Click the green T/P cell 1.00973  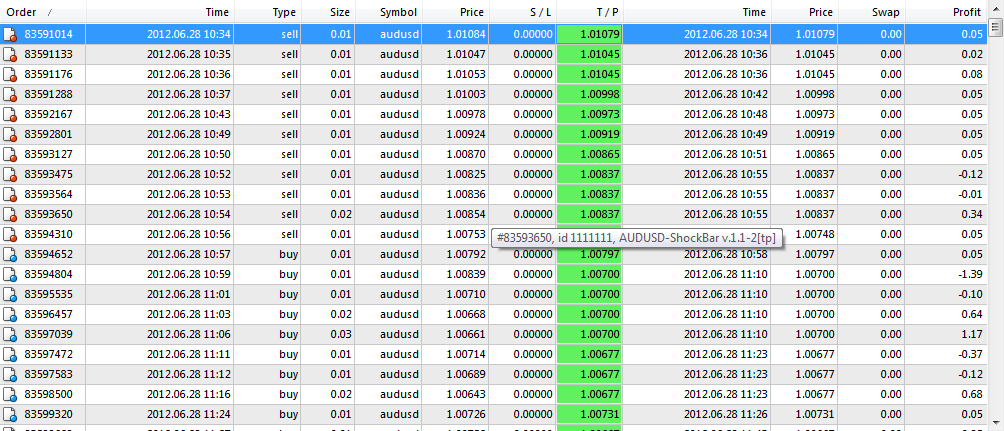[x=590, y=115]
